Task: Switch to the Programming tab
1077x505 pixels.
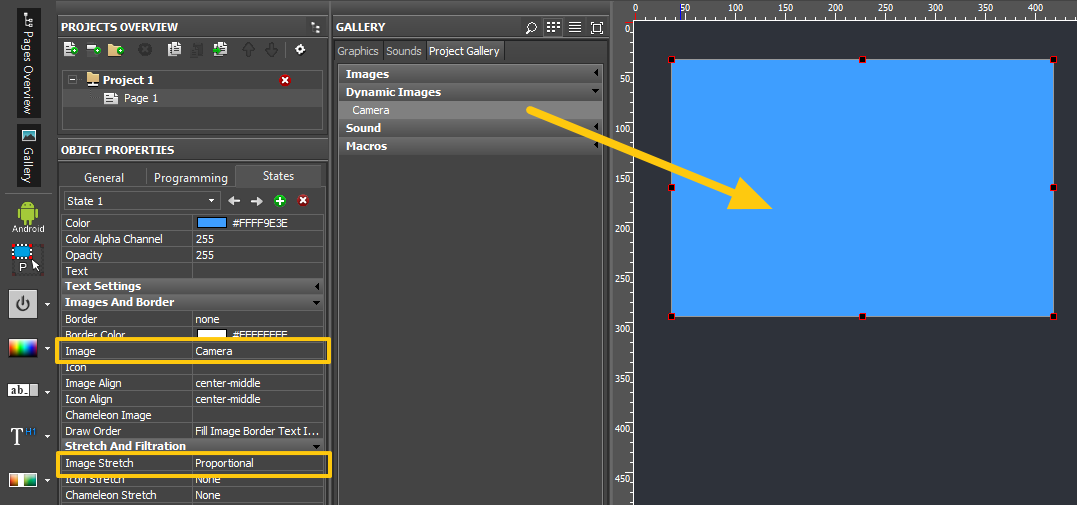Action: 190,178
